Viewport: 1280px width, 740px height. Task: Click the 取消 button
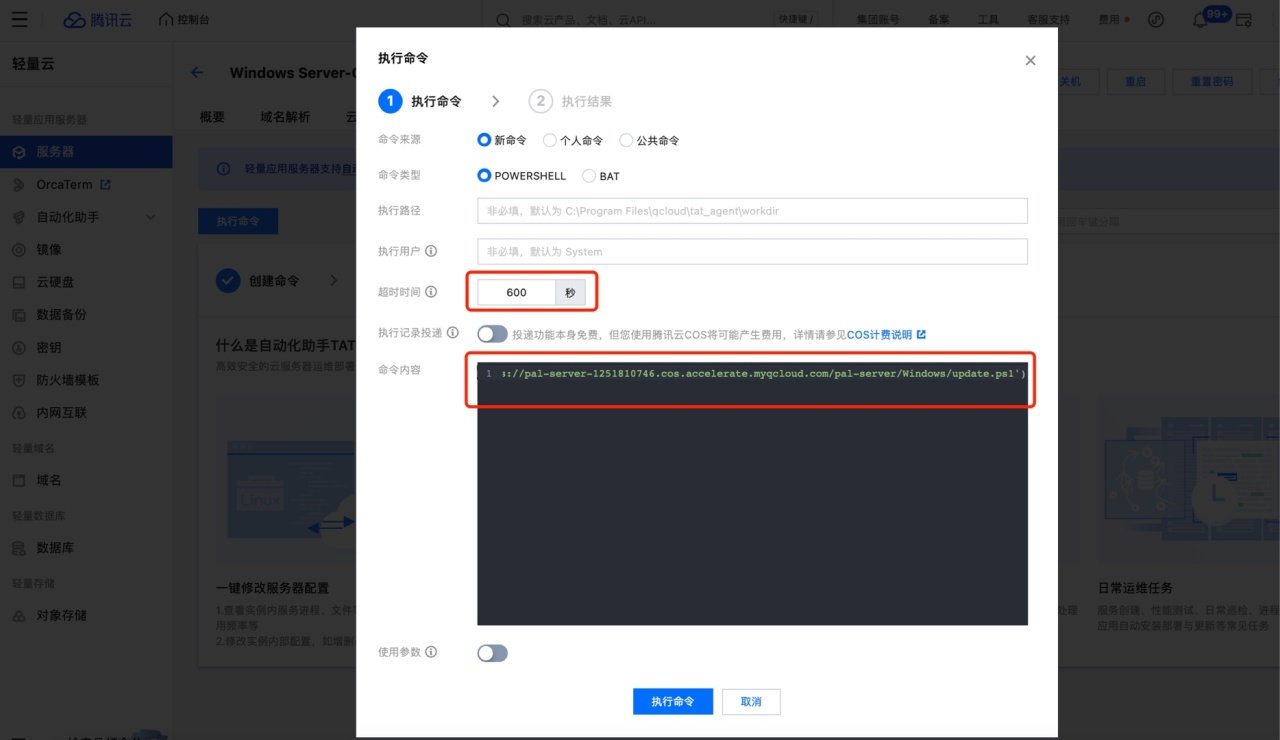click(751, 701)
